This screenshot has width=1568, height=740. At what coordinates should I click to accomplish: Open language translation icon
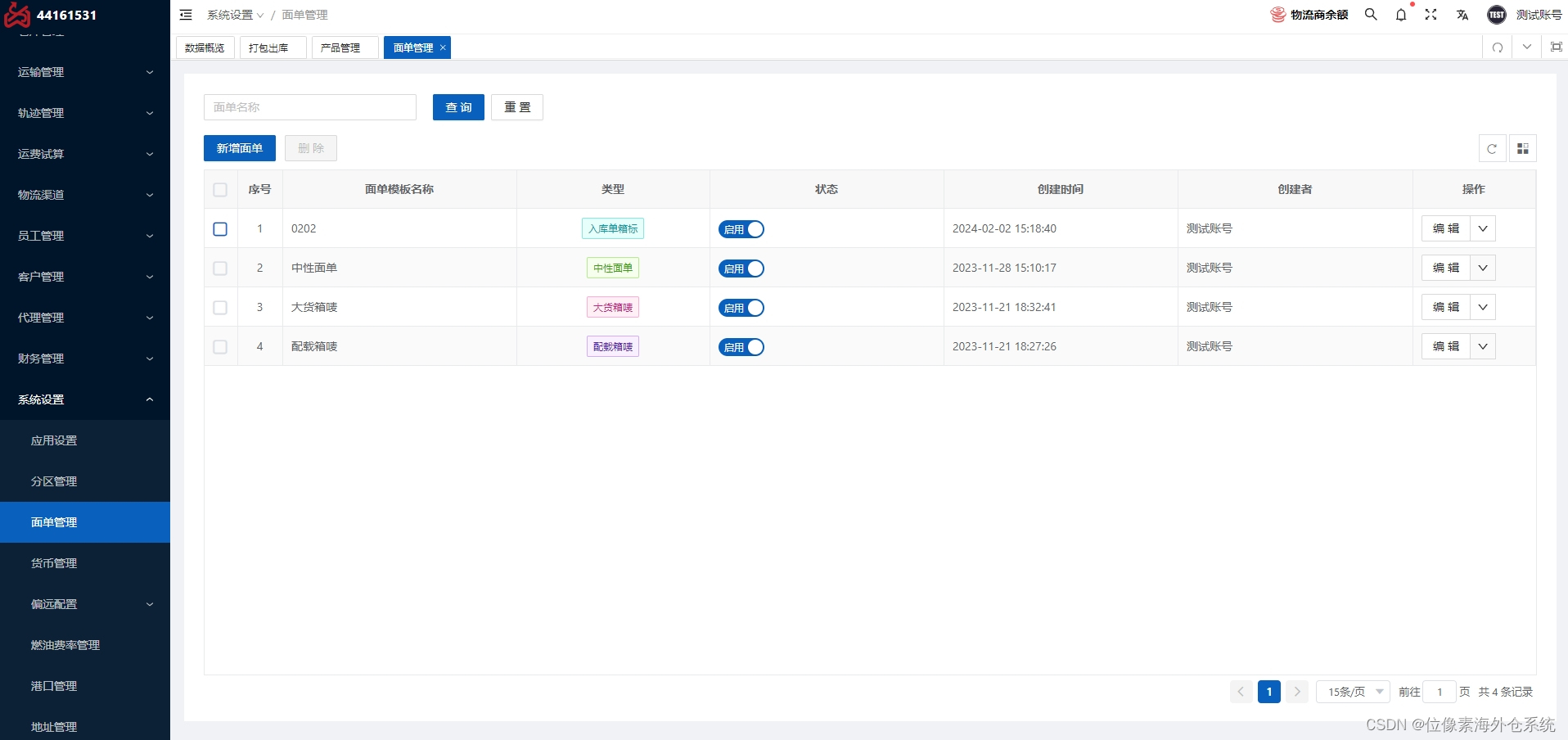click(x=1462, y=15)
